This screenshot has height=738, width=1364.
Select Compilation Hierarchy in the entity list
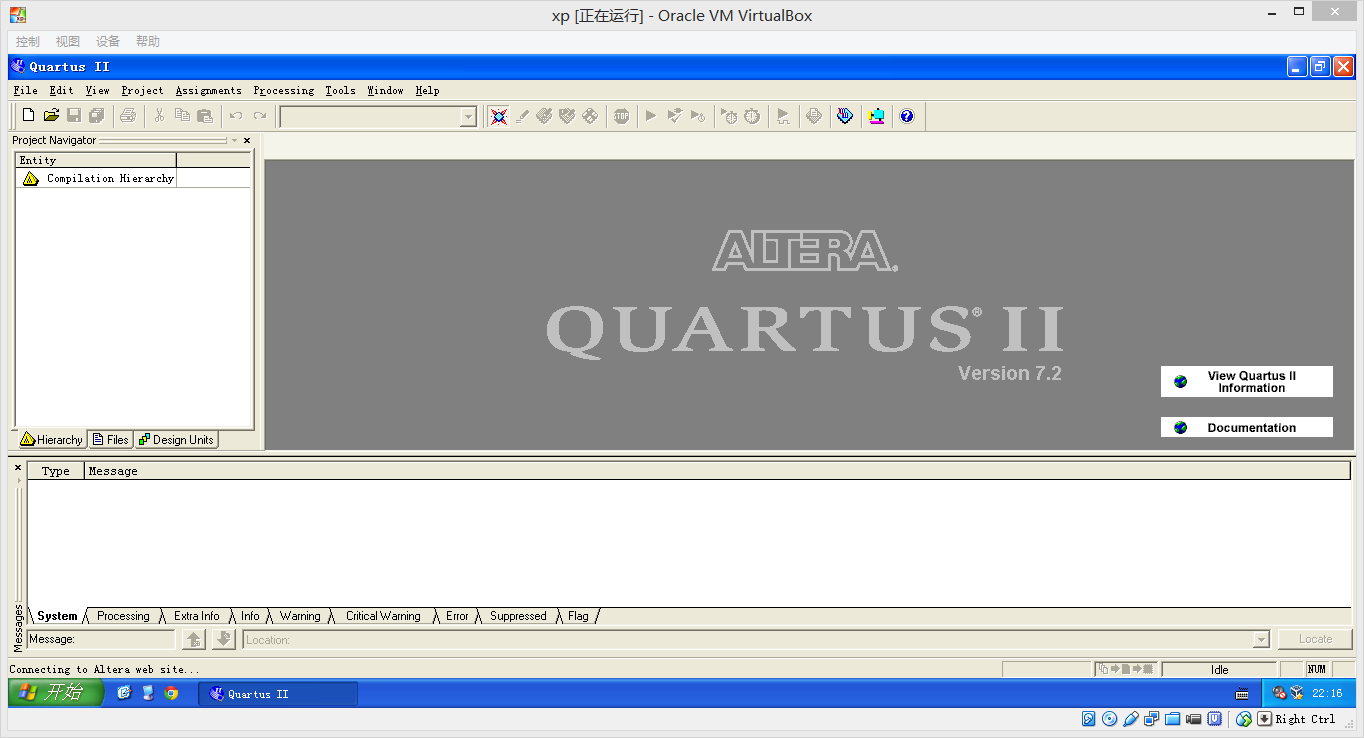(x=110, y=179)
